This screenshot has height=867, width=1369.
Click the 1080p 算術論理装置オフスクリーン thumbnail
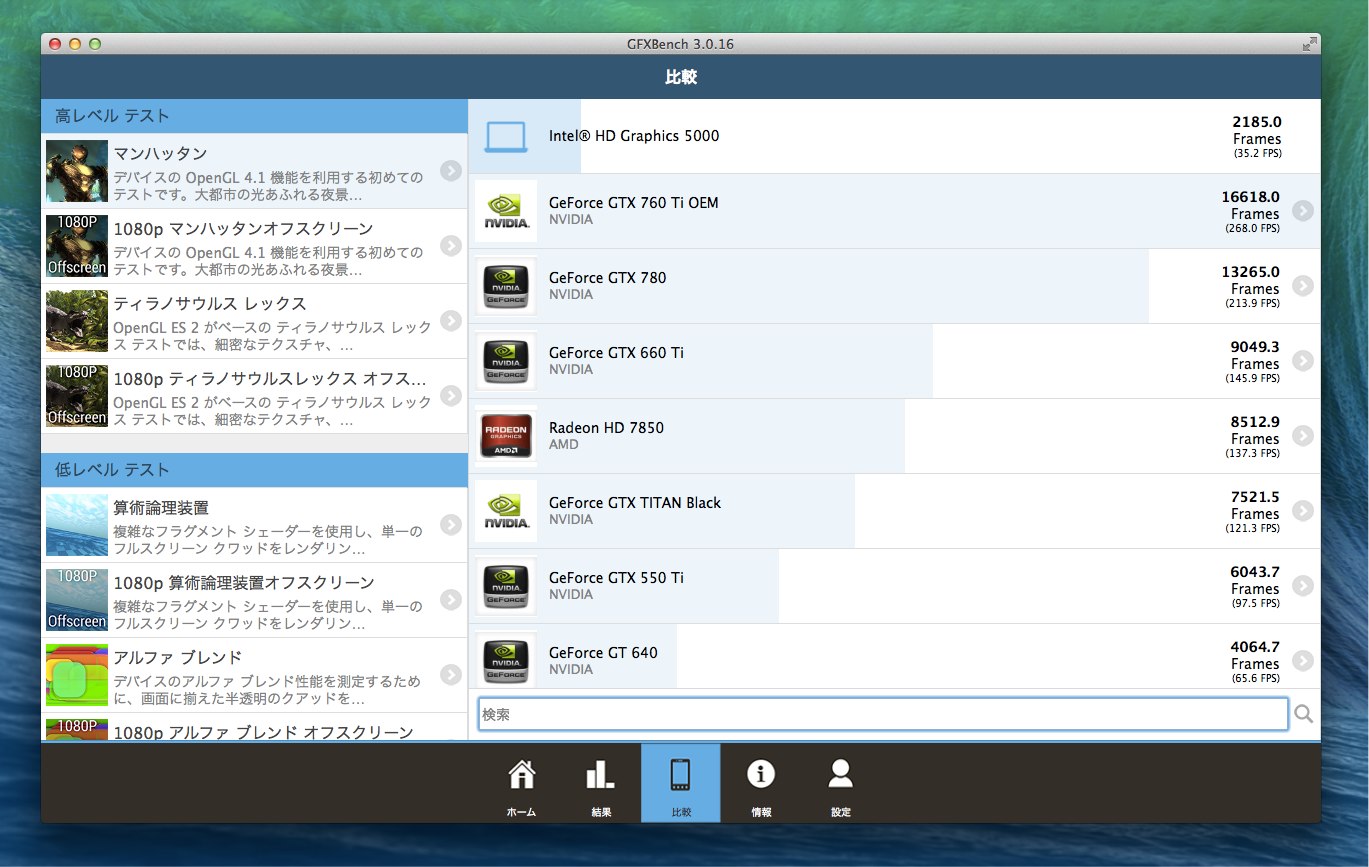[77, 600]
